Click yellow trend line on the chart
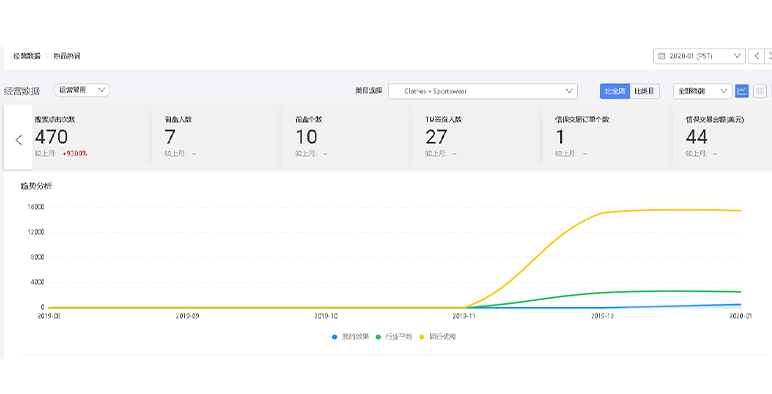 670,210
